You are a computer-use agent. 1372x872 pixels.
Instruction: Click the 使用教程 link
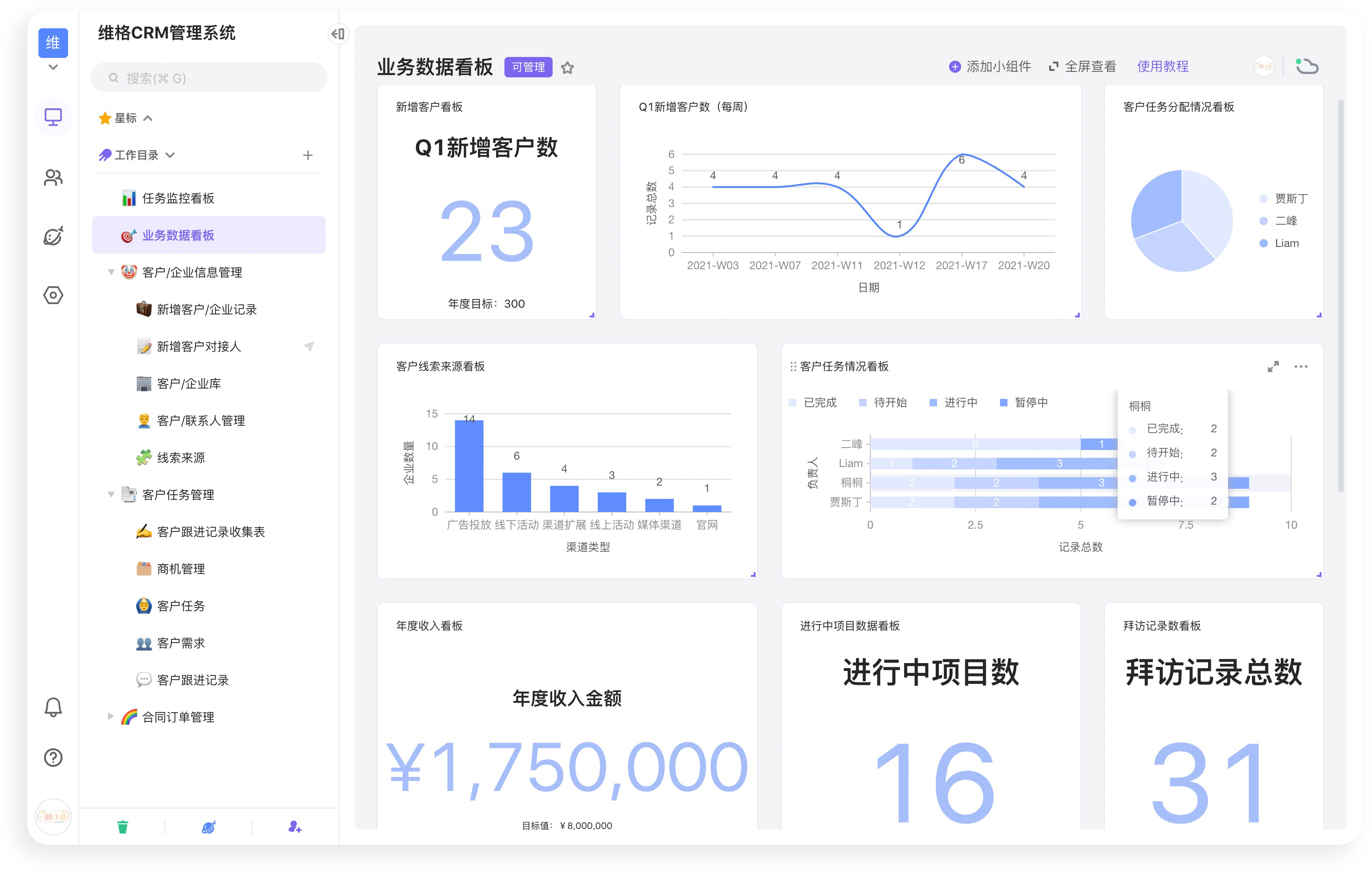click(1162, 66)
